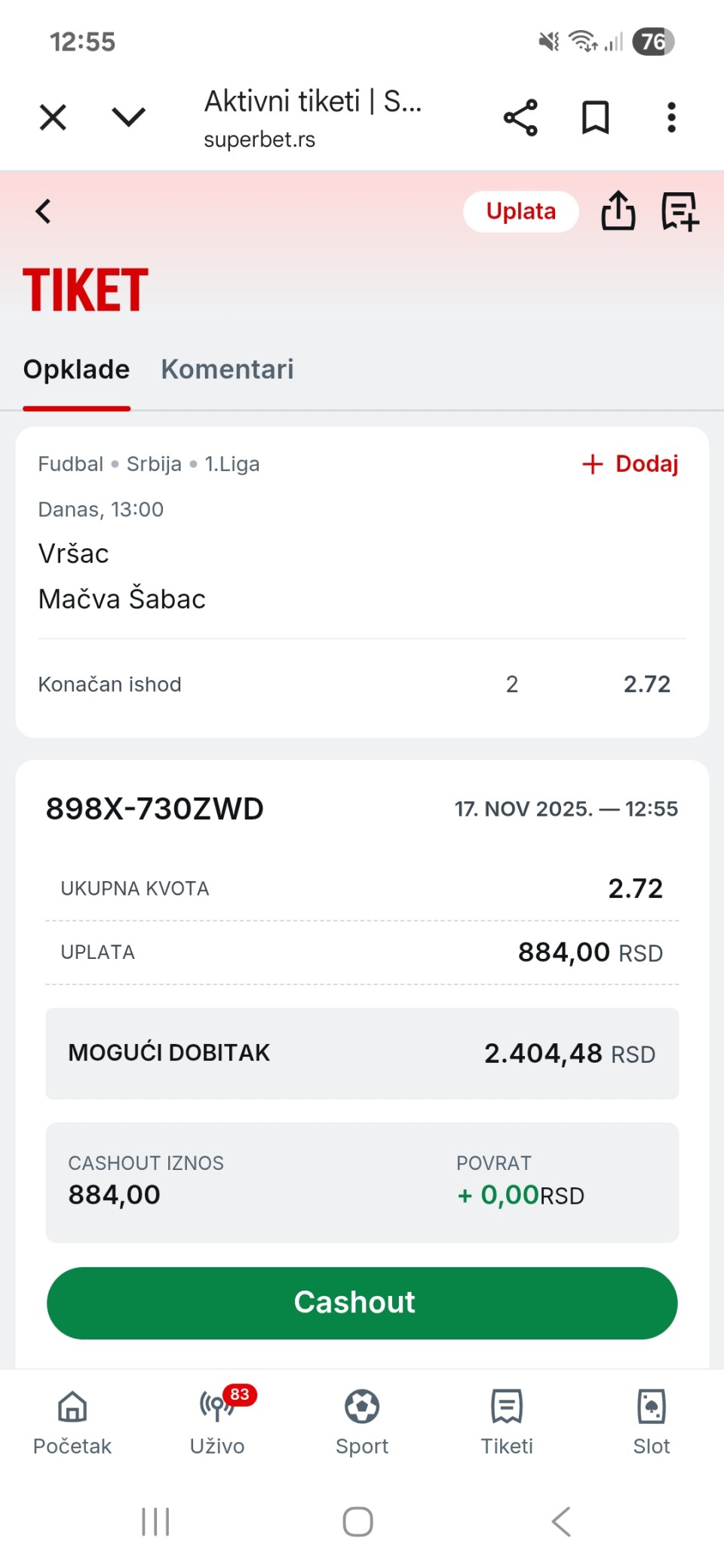
Task: Tap Dodaj to add a selection
Action: 630,464
